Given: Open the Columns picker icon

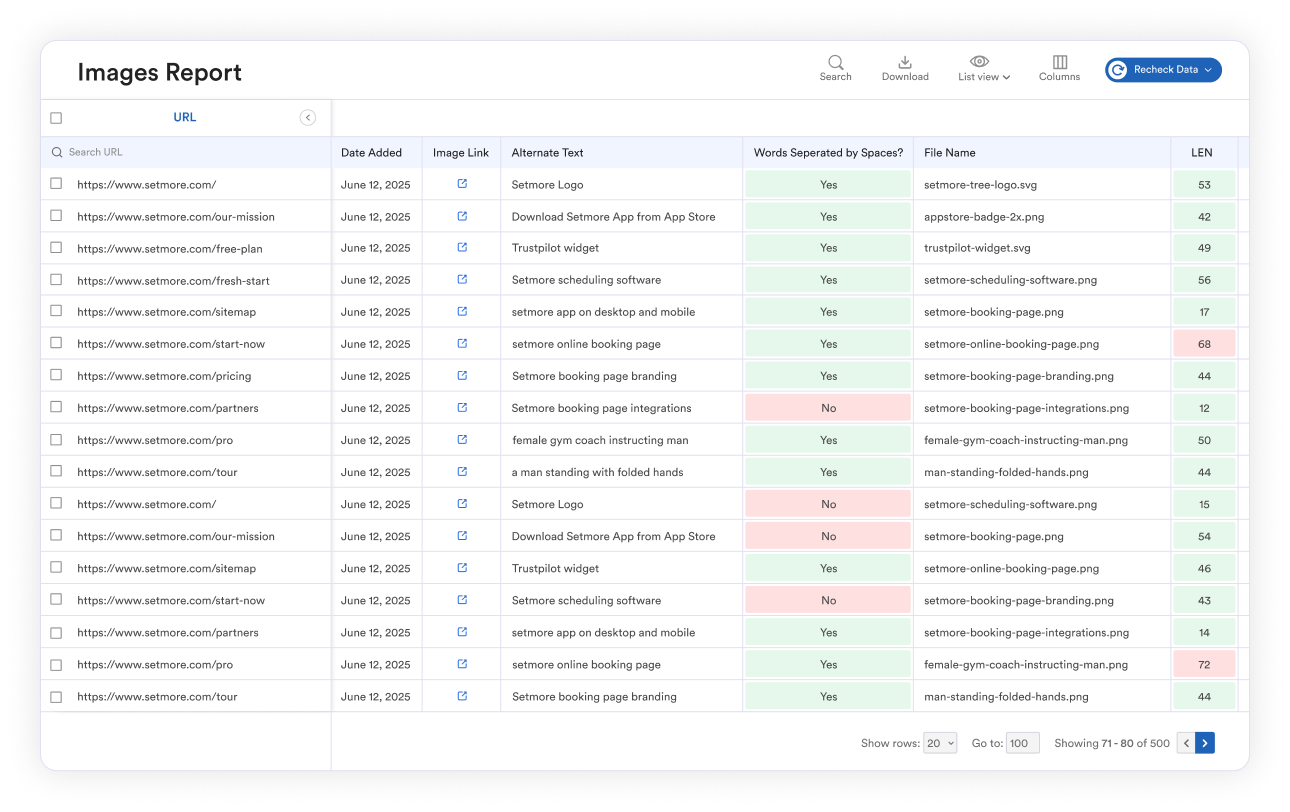Looking at the screenshot, I should (1059, 61).
